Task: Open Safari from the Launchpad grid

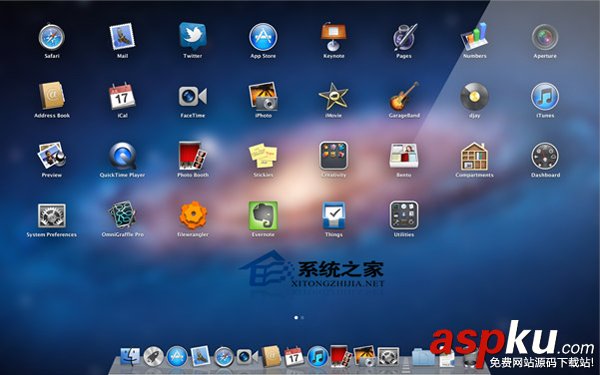Action: pos(52,37)
